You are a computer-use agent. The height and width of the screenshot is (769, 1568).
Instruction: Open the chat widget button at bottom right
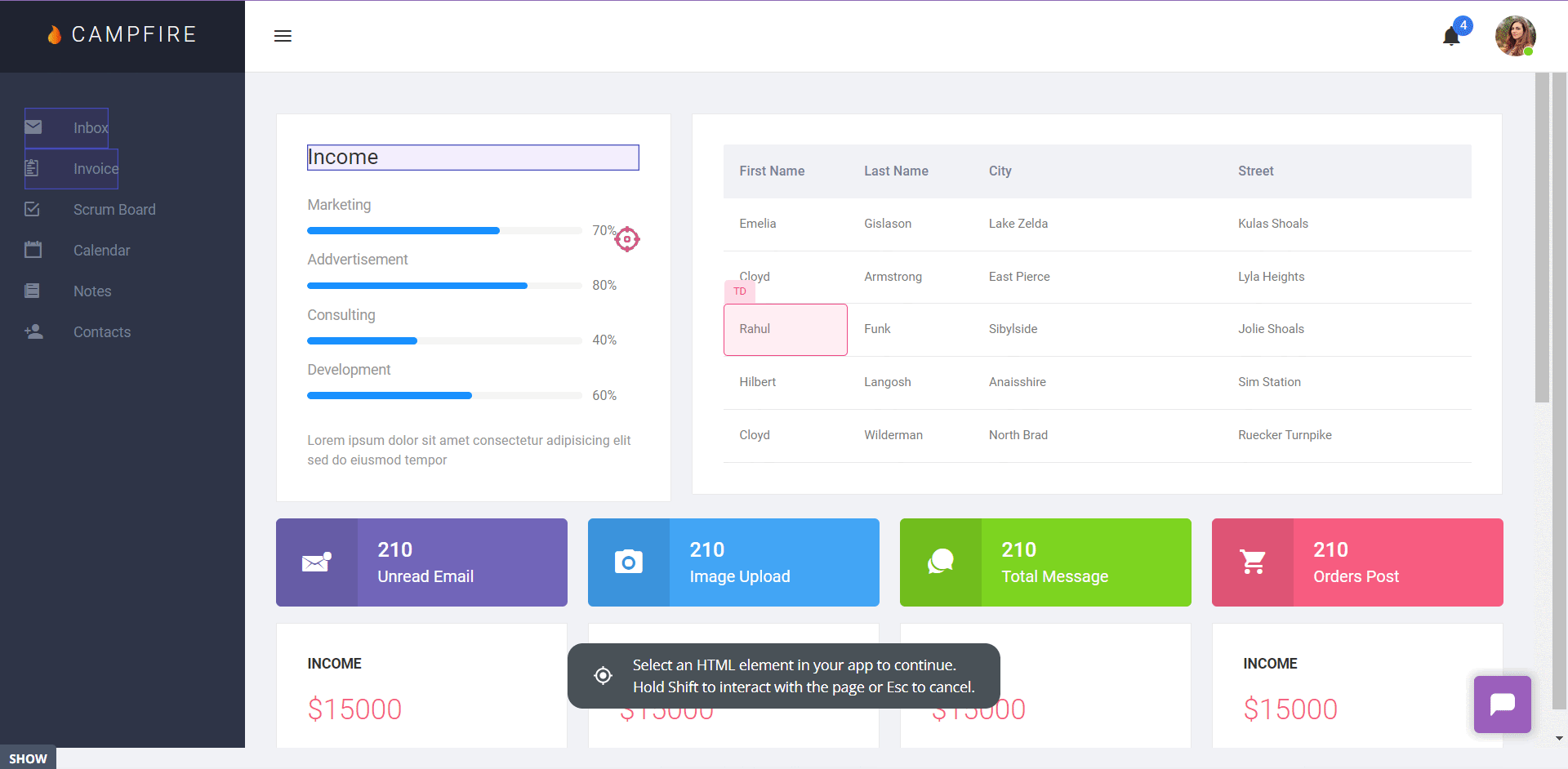point(1503,705)
